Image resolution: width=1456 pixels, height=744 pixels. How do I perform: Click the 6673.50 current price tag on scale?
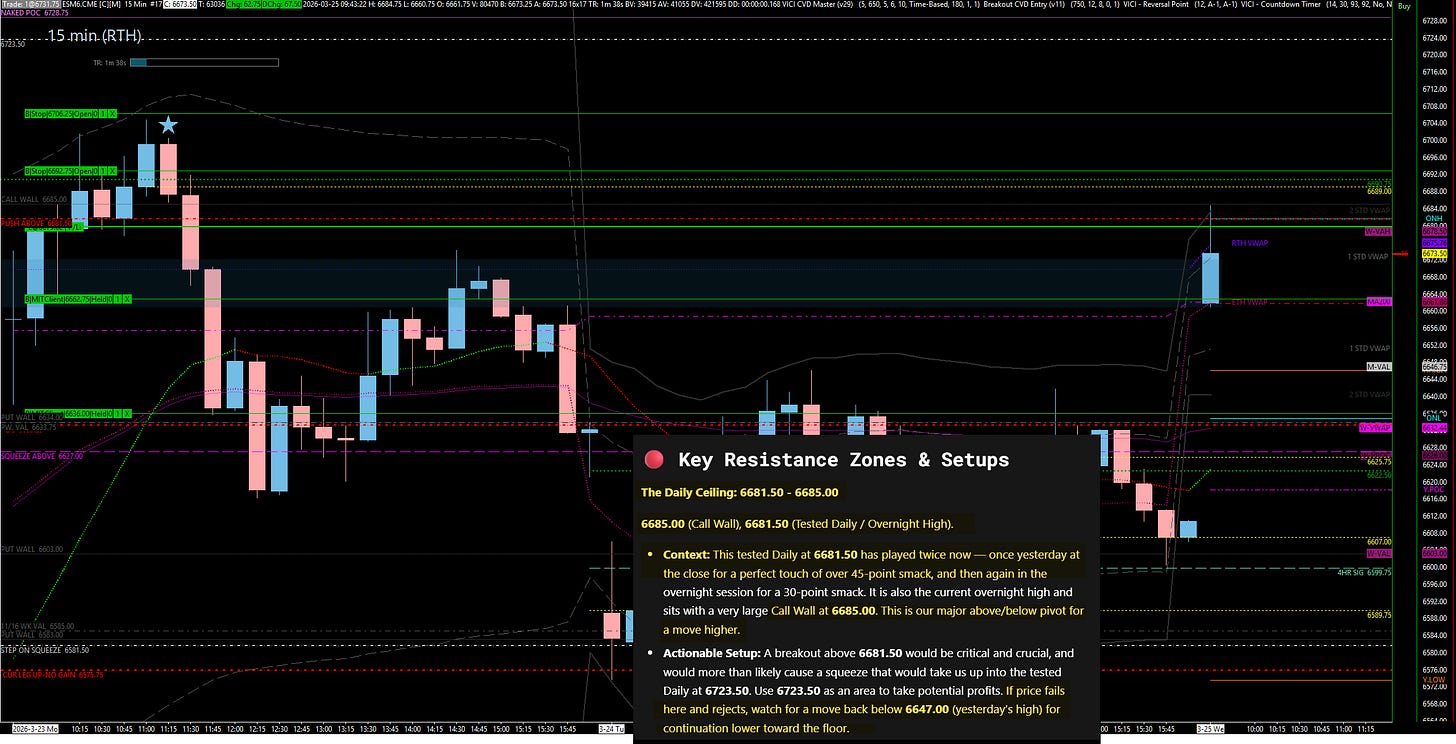1434,254
